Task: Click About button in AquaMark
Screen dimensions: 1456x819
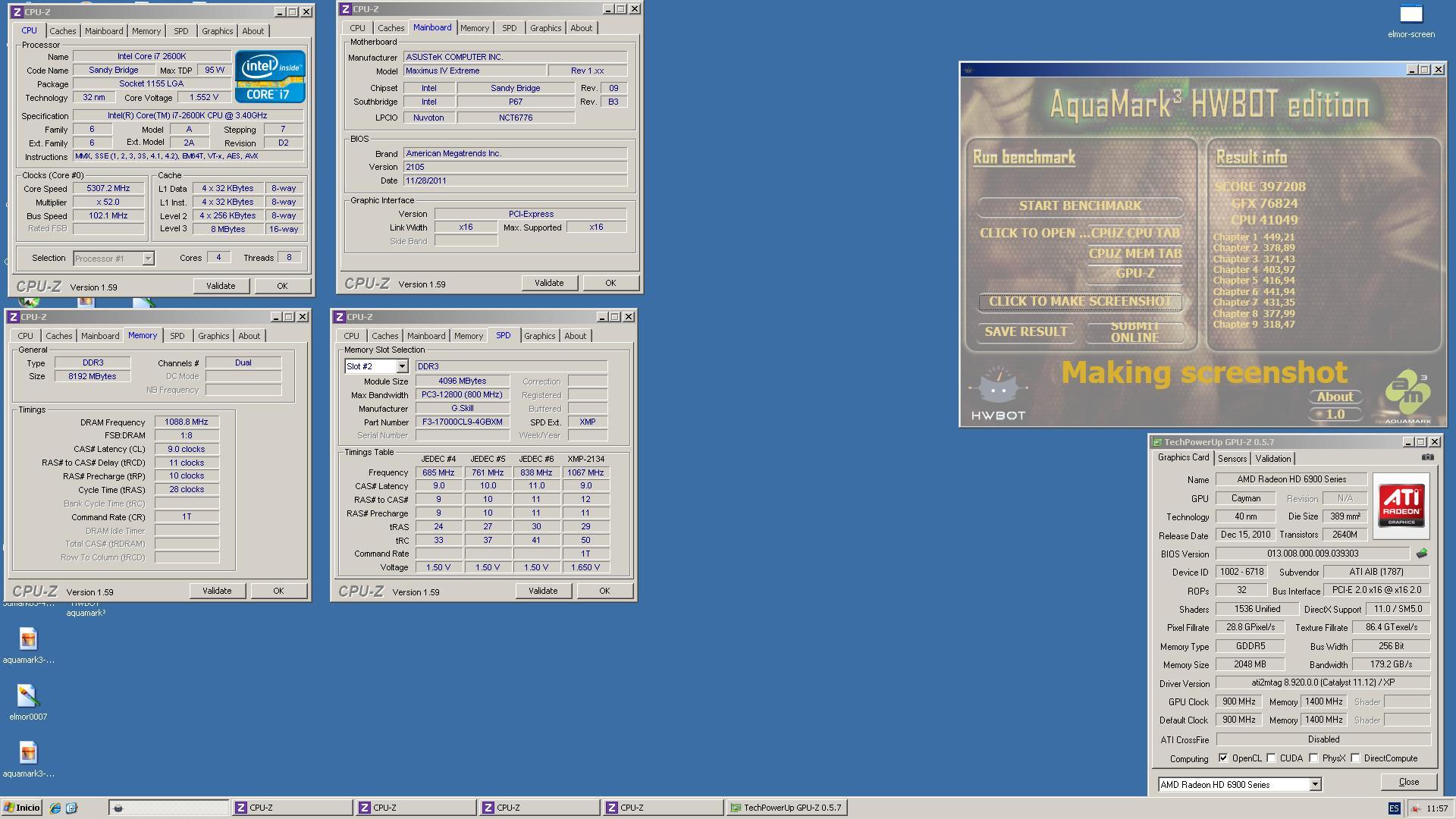Action: 1335,397
